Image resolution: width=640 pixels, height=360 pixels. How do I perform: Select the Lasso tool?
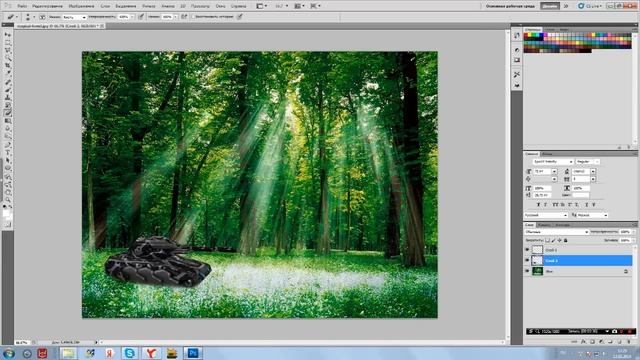tap(8, 50)
